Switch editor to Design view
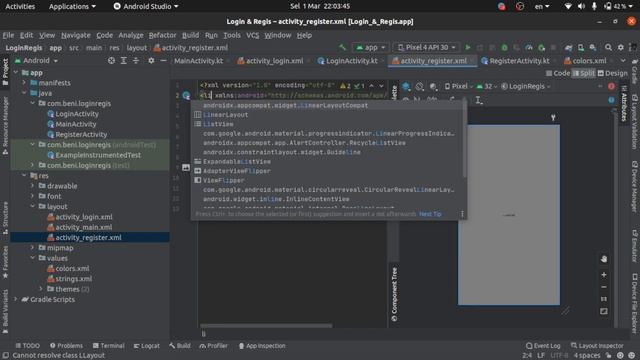640x360 pixels. 612,73
